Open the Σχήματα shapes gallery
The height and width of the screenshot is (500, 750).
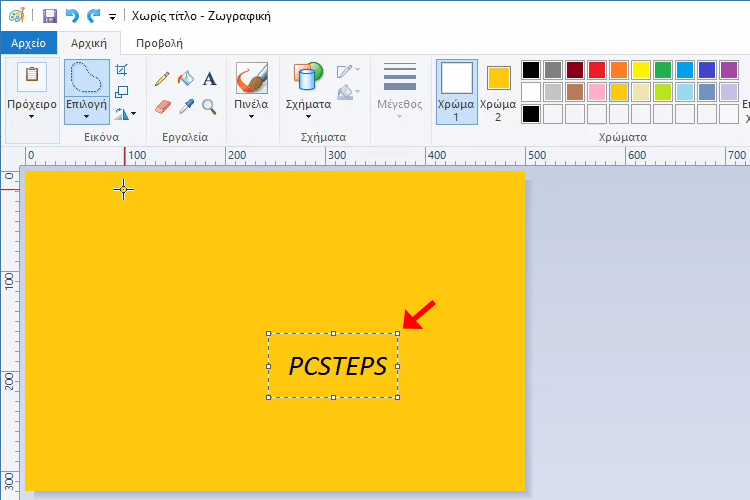(x=308, y=77)
